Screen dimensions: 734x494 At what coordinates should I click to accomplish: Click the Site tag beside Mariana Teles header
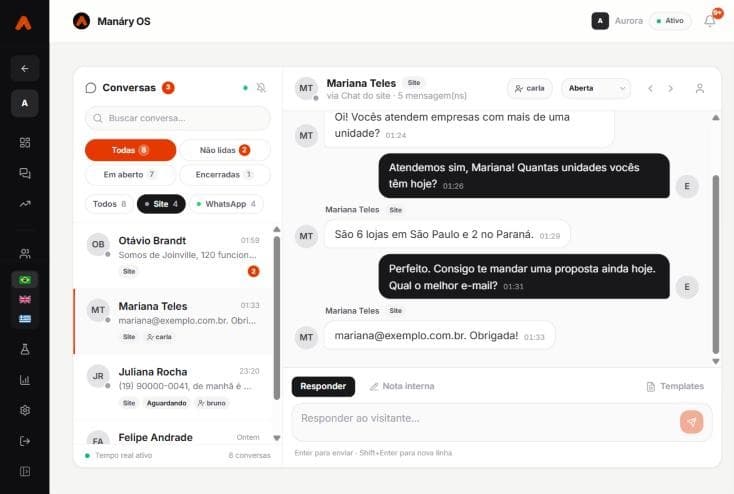click(x=414, y=82)
